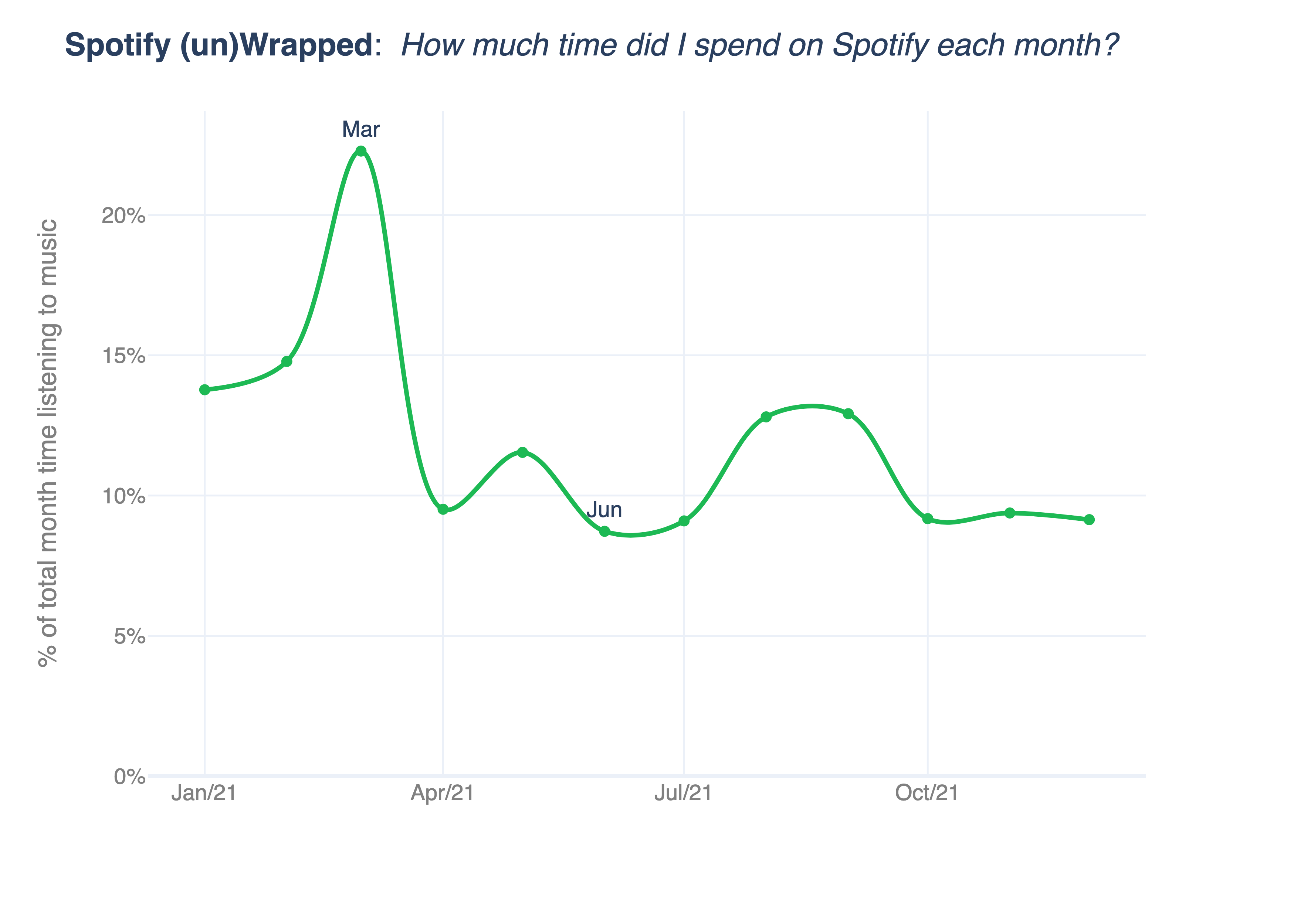Image resolution: width=1294 pixels, height=924 pixels.
Task: Select the "5%" y-axis tick label
Action: coord(130,637)
